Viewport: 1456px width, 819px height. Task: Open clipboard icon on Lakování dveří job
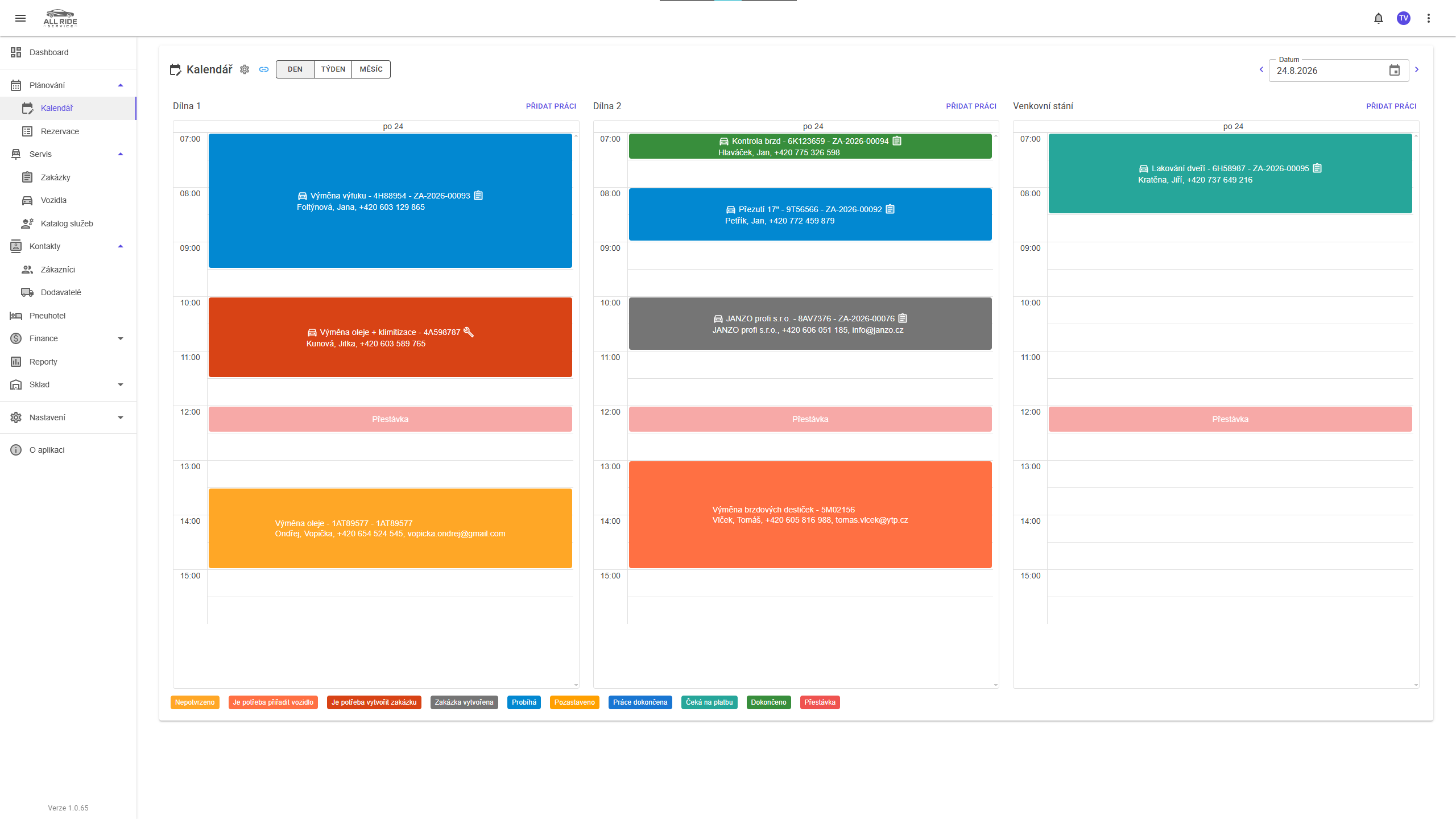[x=1317, y=168]
